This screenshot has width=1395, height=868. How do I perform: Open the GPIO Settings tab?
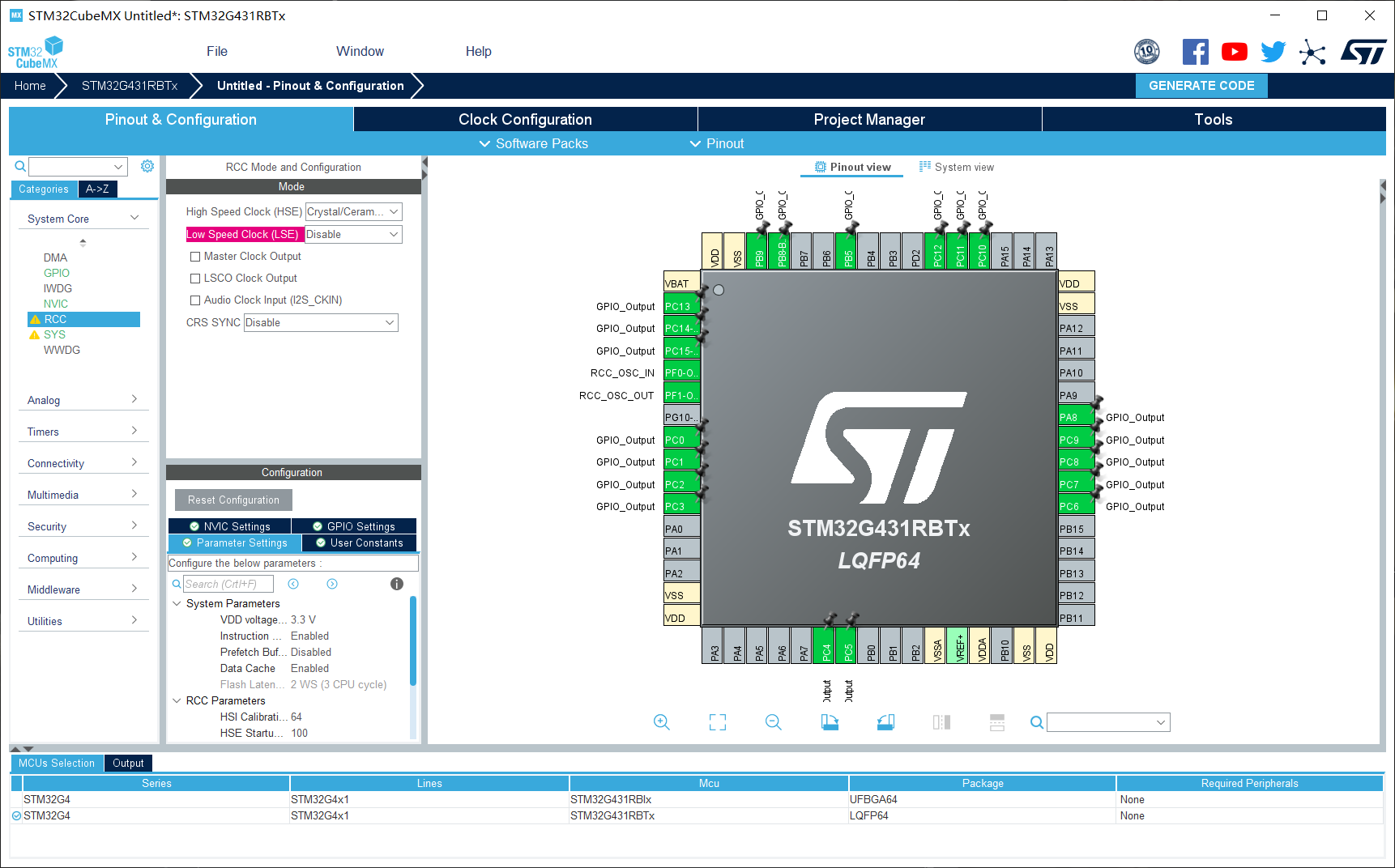354,526
